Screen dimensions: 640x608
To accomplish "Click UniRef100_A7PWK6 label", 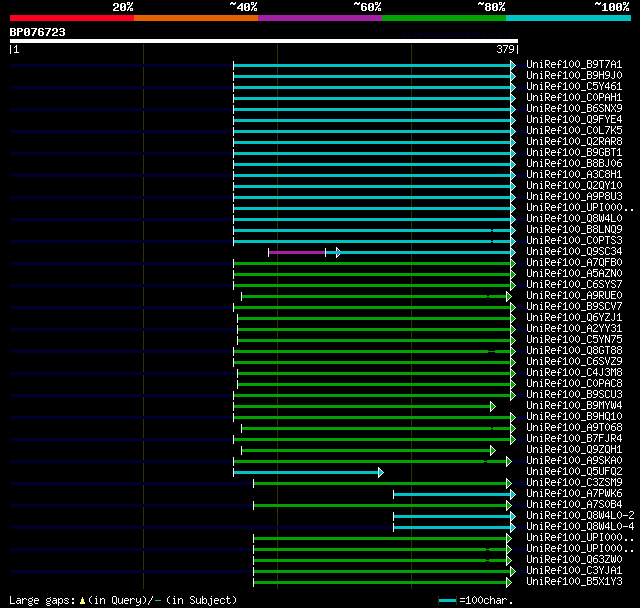I will (x=574, y=494).
